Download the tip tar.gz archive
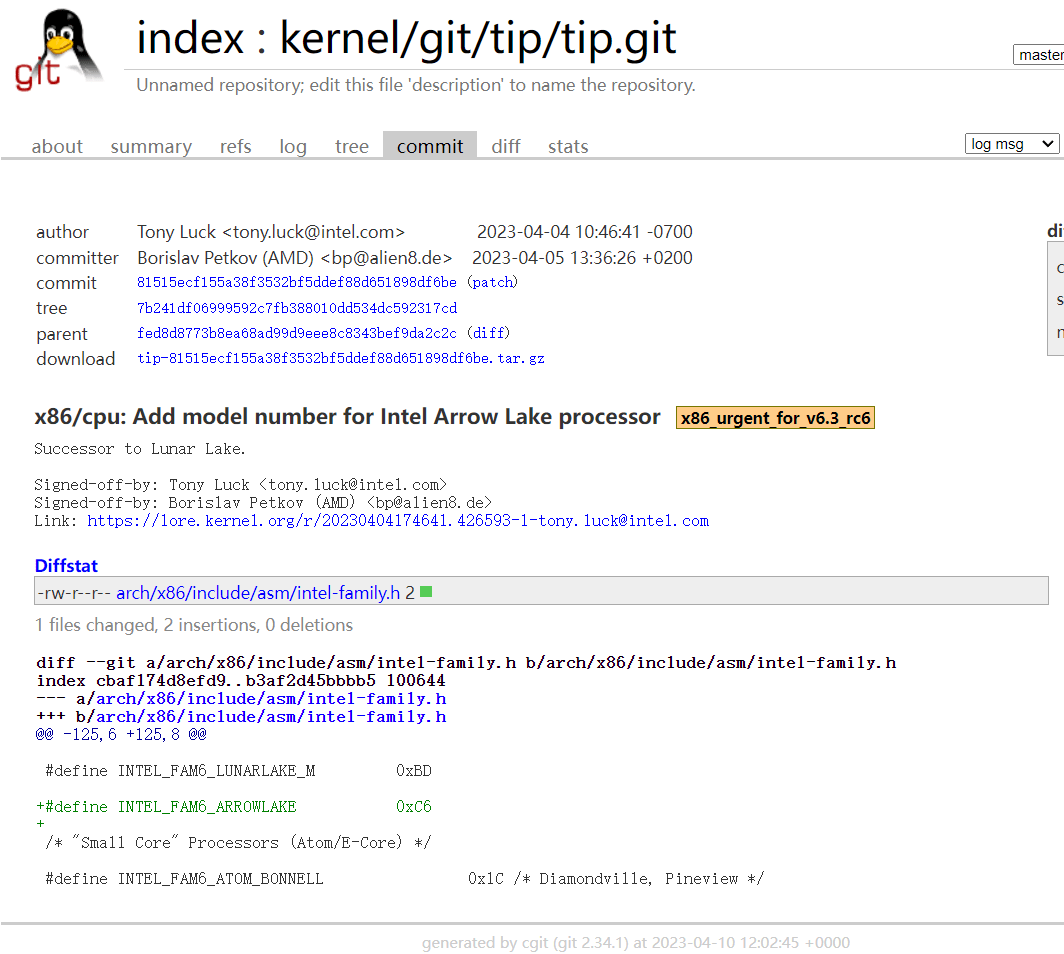The width and height of the screenshot is (1064, 954). point(340,358)
